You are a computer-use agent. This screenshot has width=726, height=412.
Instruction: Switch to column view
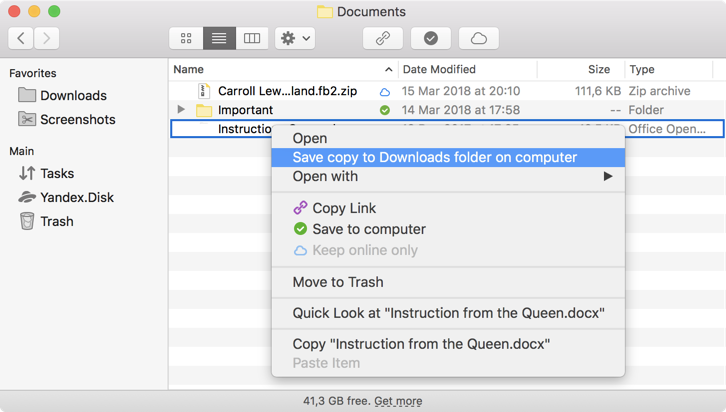pos(252,38)
